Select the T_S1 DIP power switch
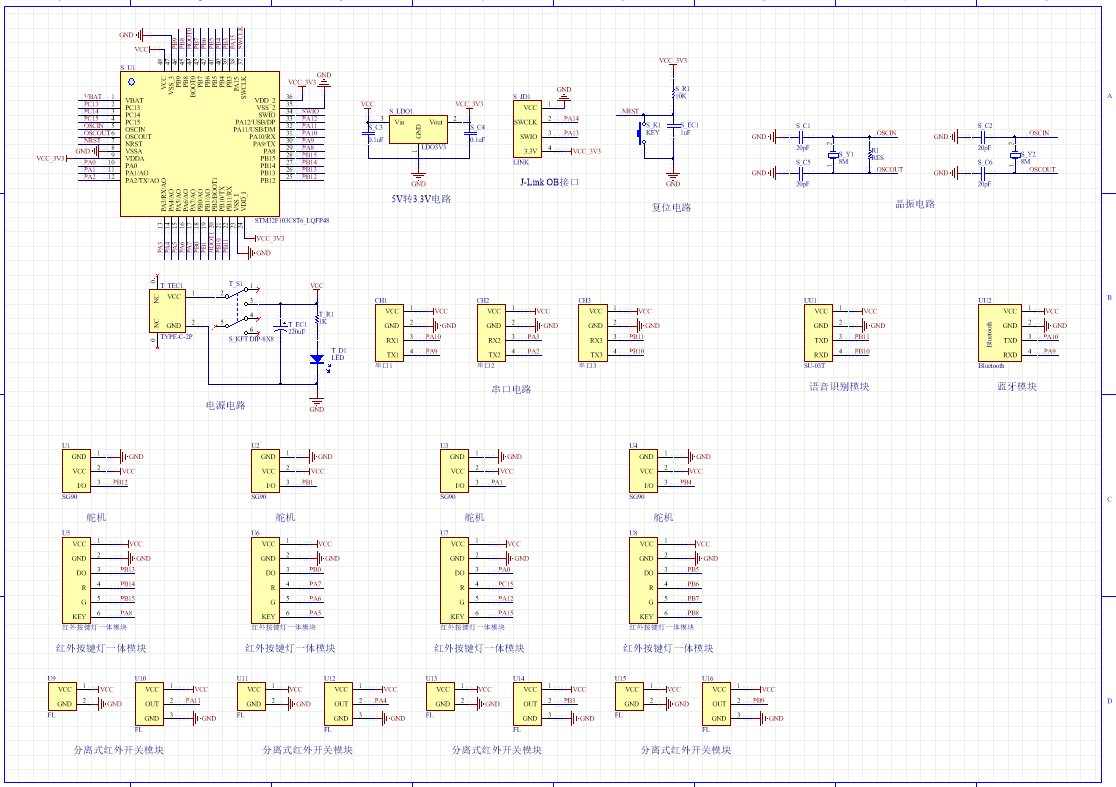Image resolution: width=1116 pixels, height=787 pixels. [241, 311]
